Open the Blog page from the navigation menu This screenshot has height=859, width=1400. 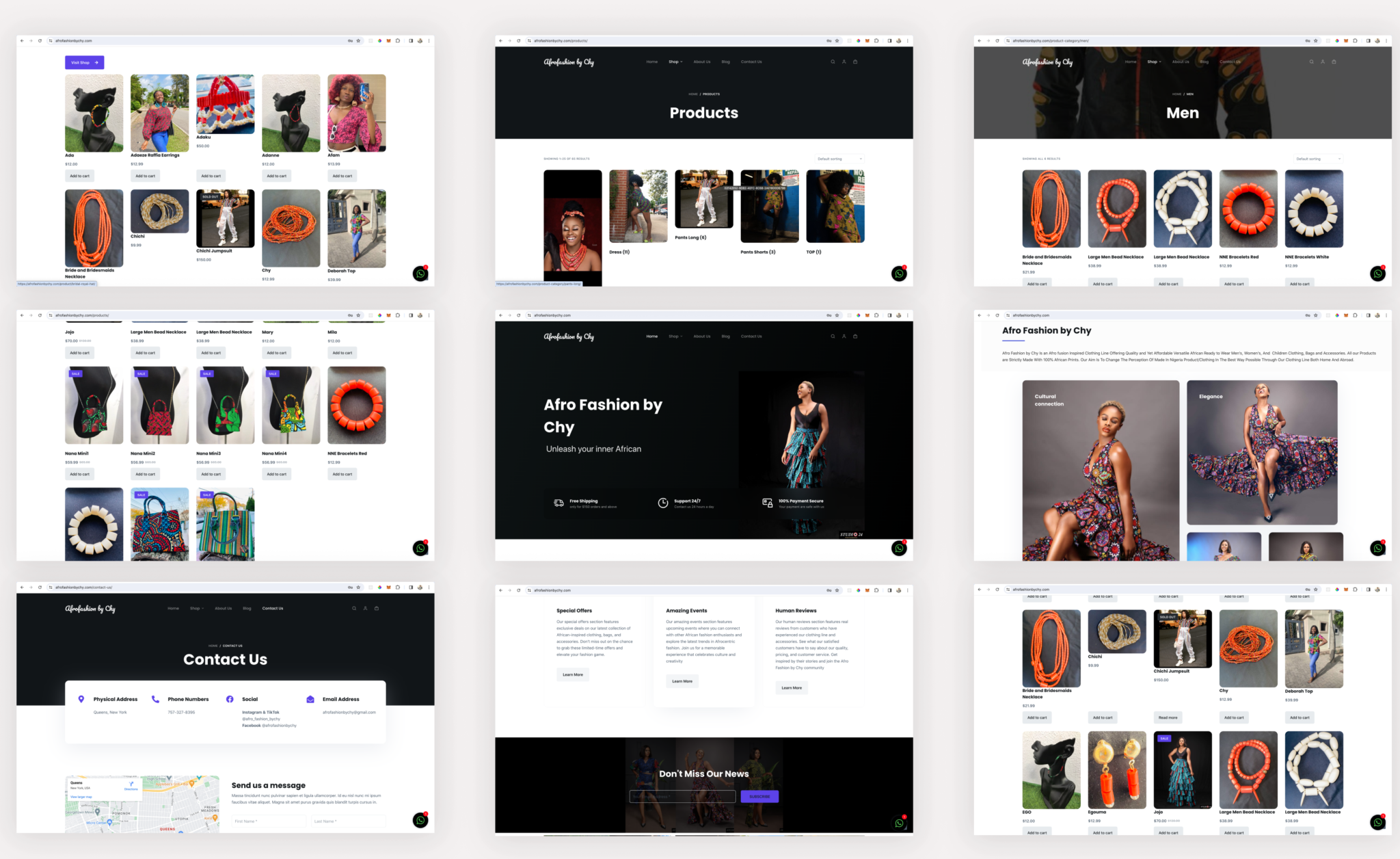click(726, 62)
